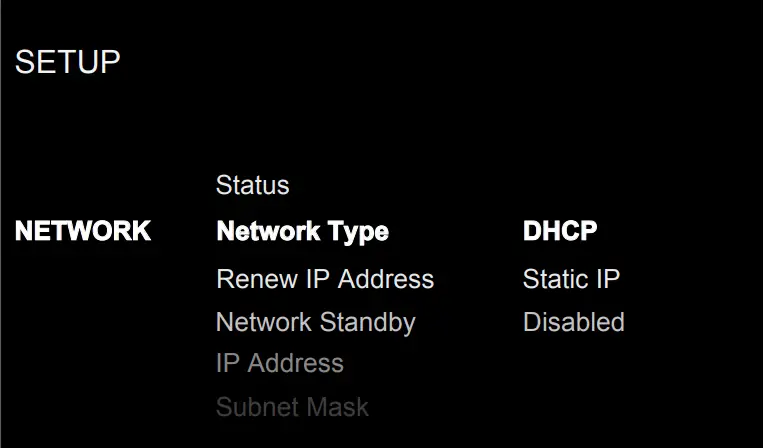Go to Status above Network Type

pos(252,185)
